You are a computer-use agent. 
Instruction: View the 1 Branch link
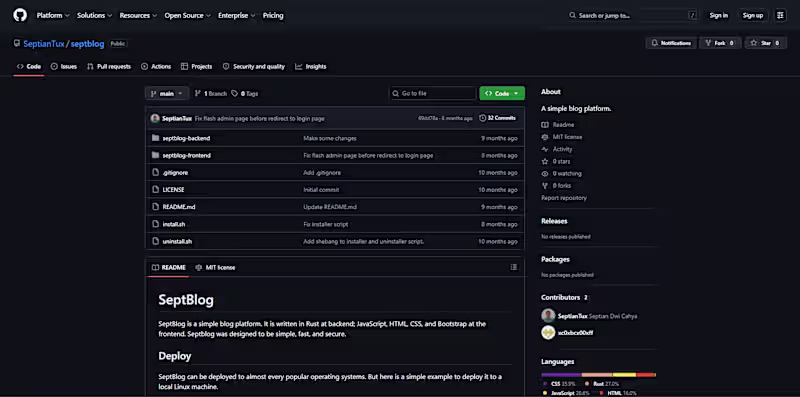coord(211,94)
